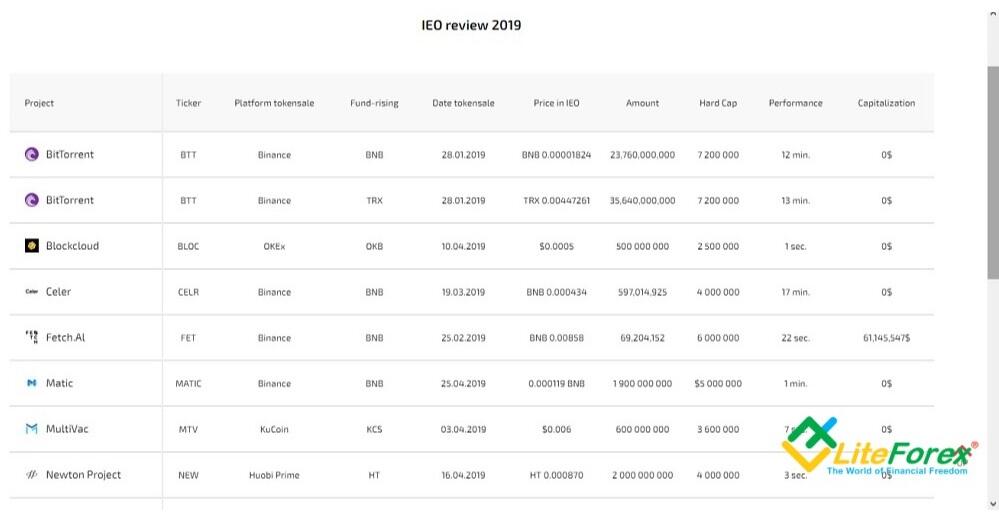Select the Performance column header

tap(795, 103)
